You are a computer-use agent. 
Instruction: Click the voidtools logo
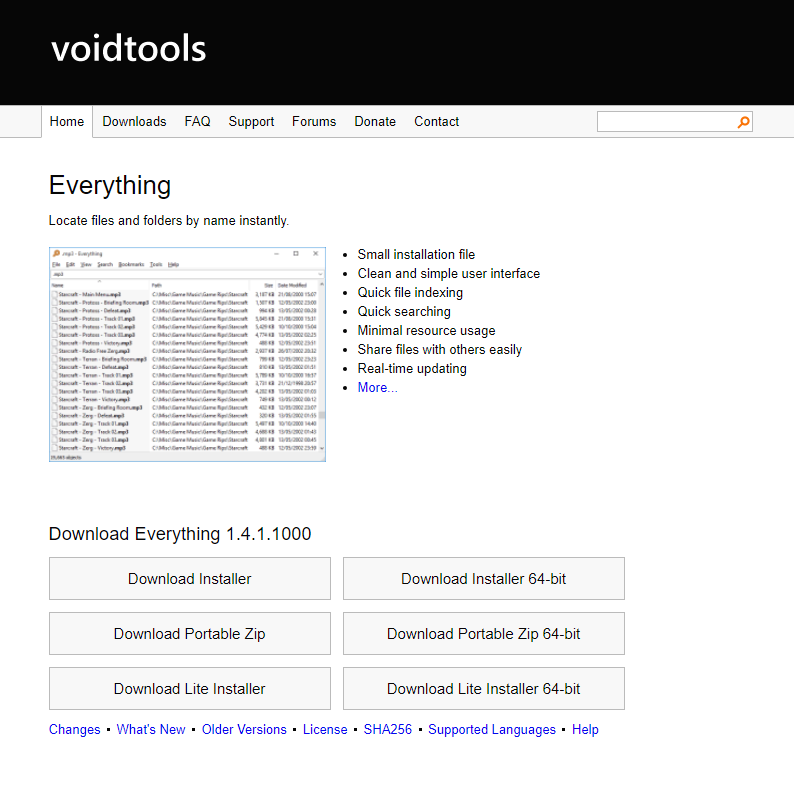(128, 49)
